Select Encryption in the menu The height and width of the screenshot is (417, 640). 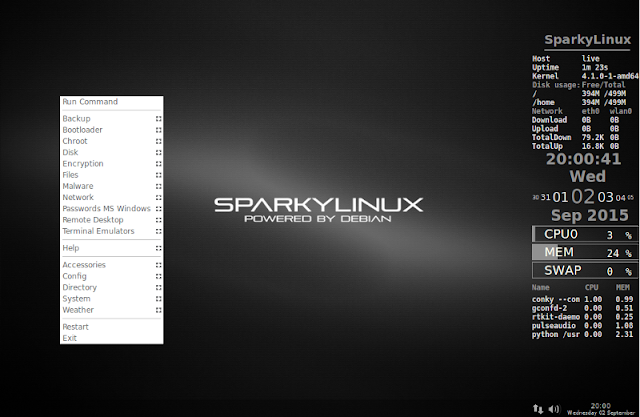111,164
